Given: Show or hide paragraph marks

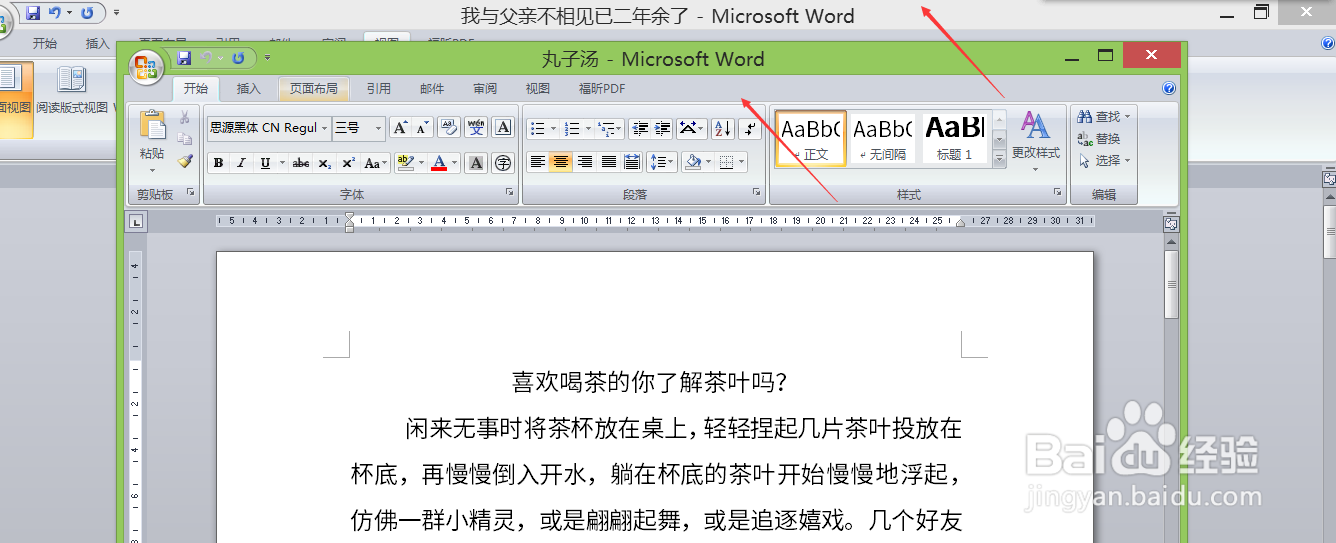Looking at the screenshot, I should click(751, 128).
